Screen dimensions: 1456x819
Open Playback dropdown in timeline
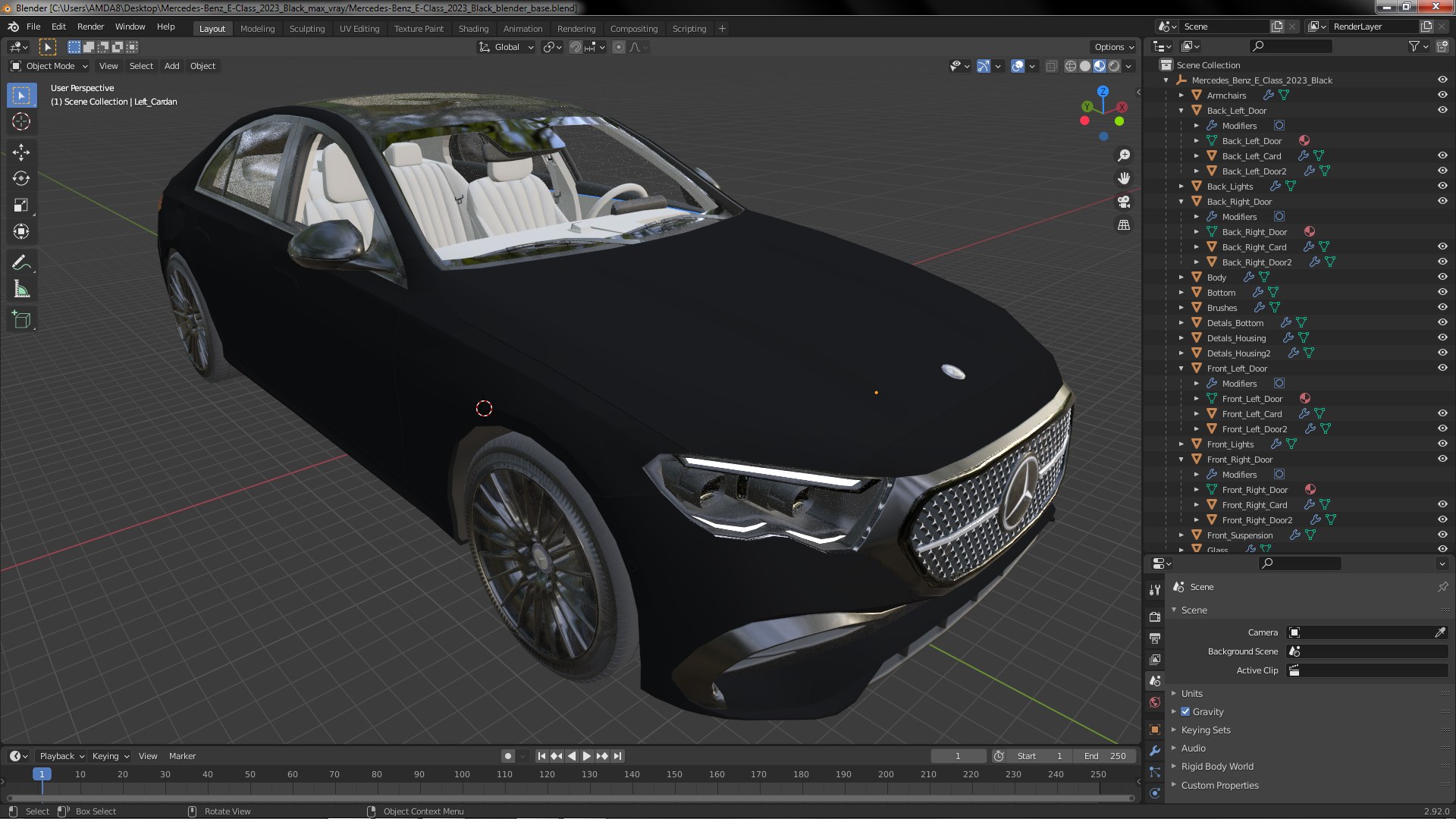coord(61,756)
